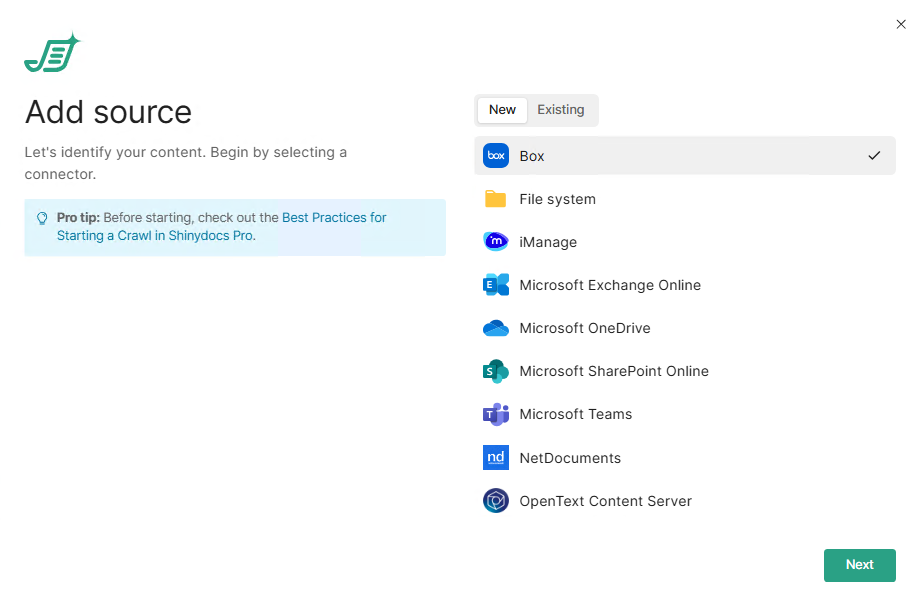Open the Best Practices for Starting a Crawl link

pyautogui.click(x=333, y=218)
